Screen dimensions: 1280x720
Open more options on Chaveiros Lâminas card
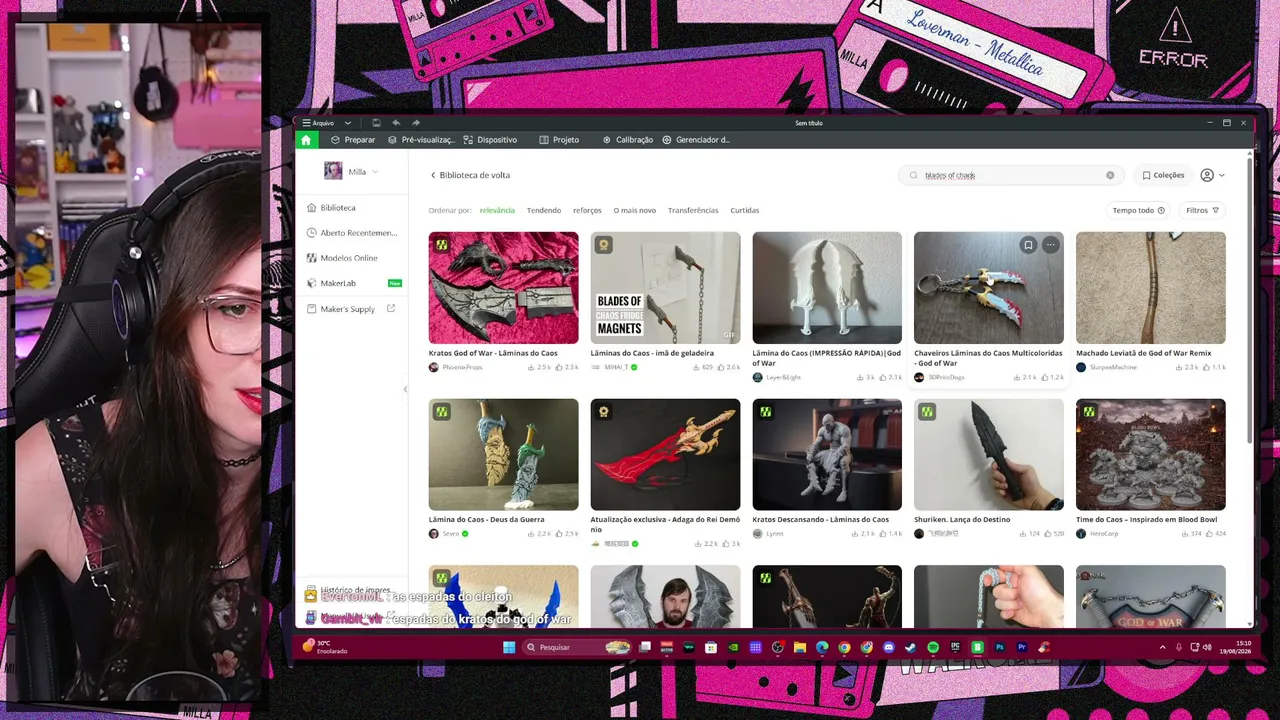click(1050, 245)
